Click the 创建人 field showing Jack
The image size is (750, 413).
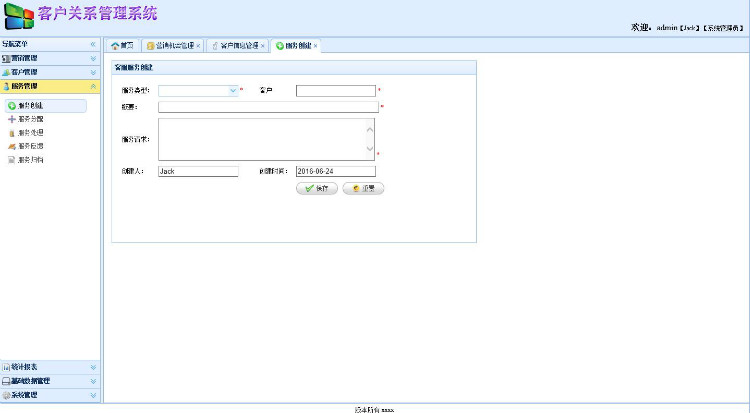(x=198, y=171)
